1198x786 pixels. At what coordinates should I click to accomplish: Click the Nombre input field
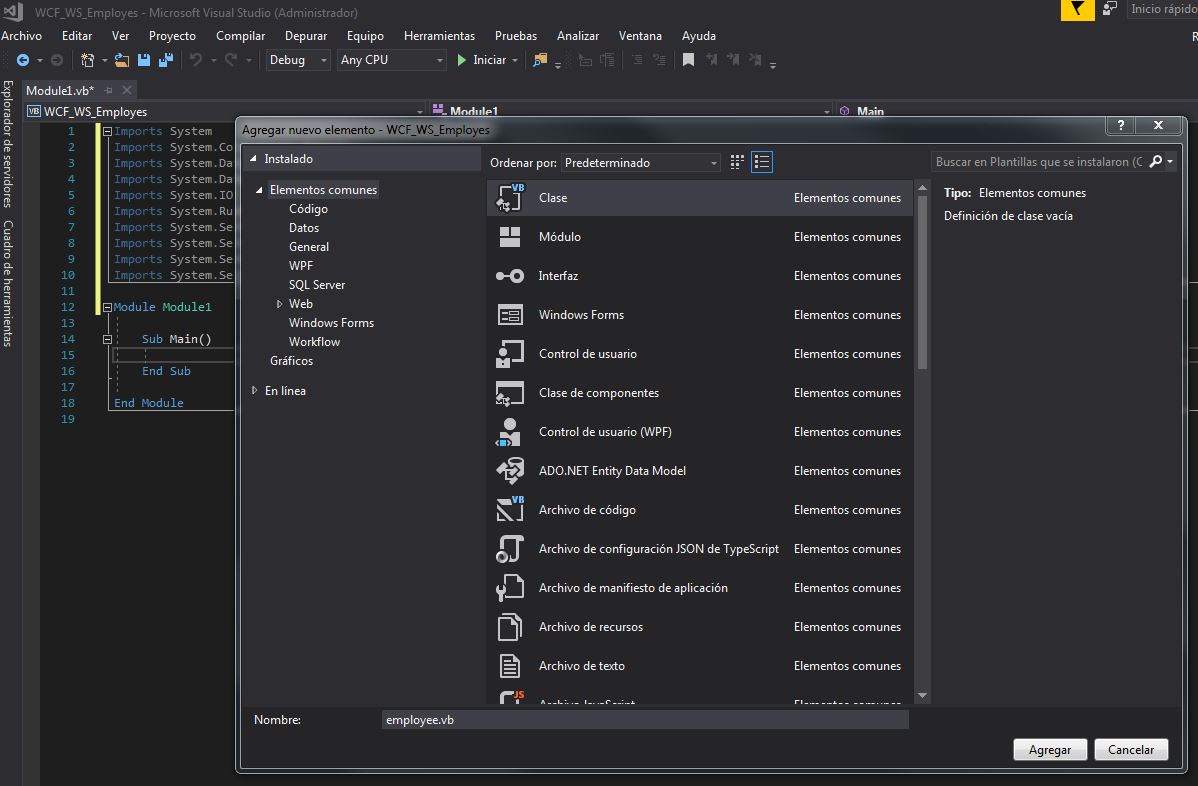pos(645,720)
